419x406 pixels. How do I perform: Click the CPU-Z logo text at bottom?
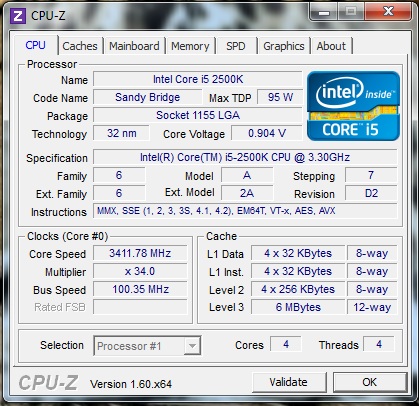(48, 383)
